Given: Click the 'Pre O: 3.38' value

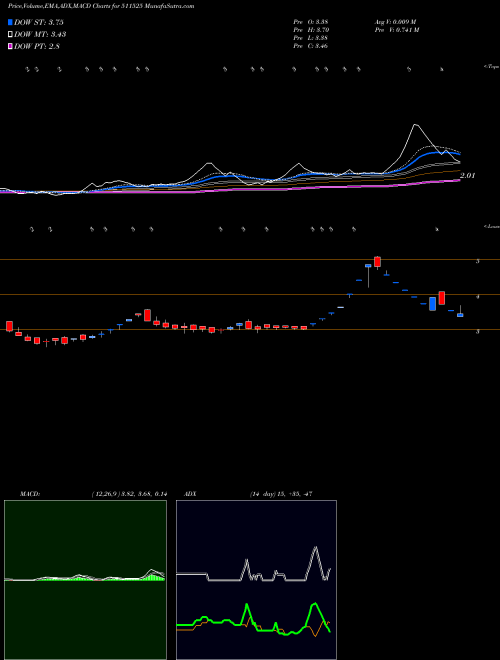Looking at the screenshot, I should (311, 22).
